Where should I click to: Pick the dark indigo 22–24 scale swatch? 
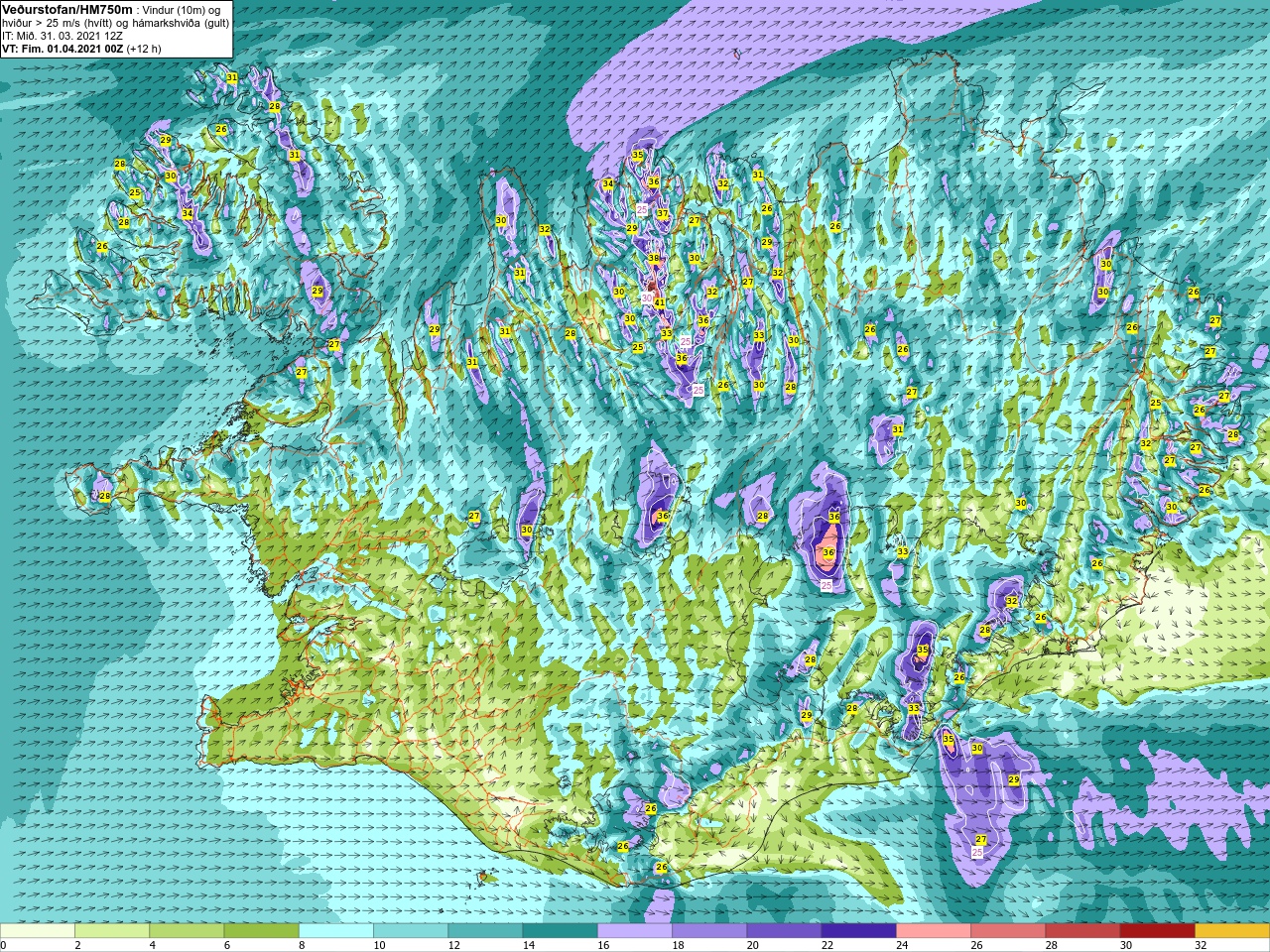(x=859, y=930)
